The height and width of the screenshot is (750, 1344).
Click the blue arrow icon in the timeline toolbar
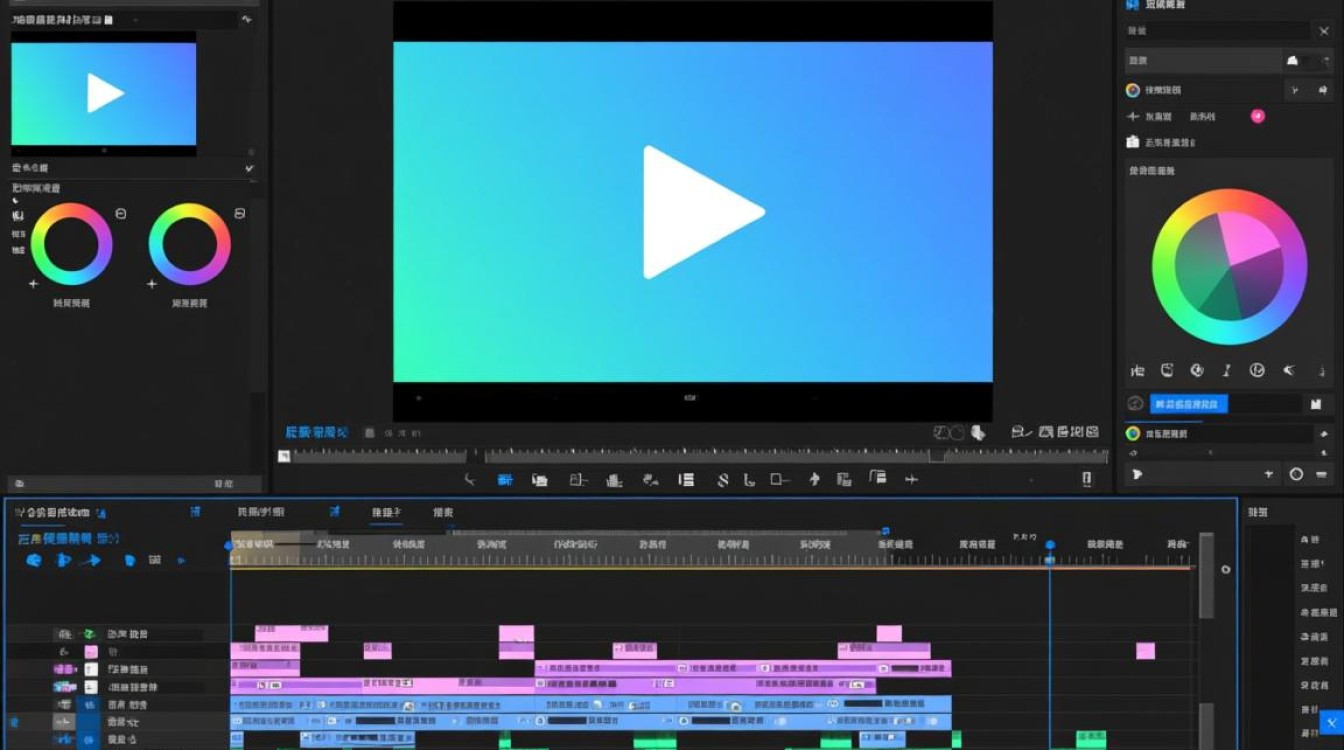click(x=91, y=561)
